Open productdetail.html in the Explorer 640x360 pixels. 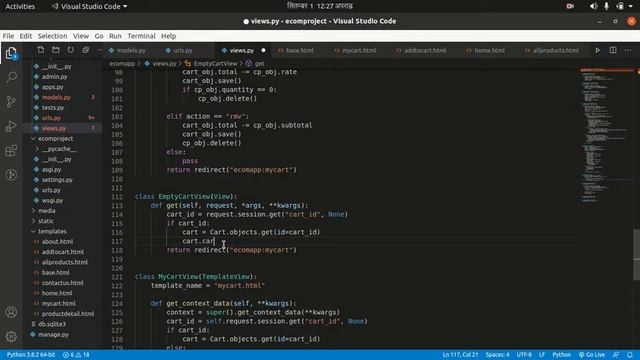[x=68, y=313]
